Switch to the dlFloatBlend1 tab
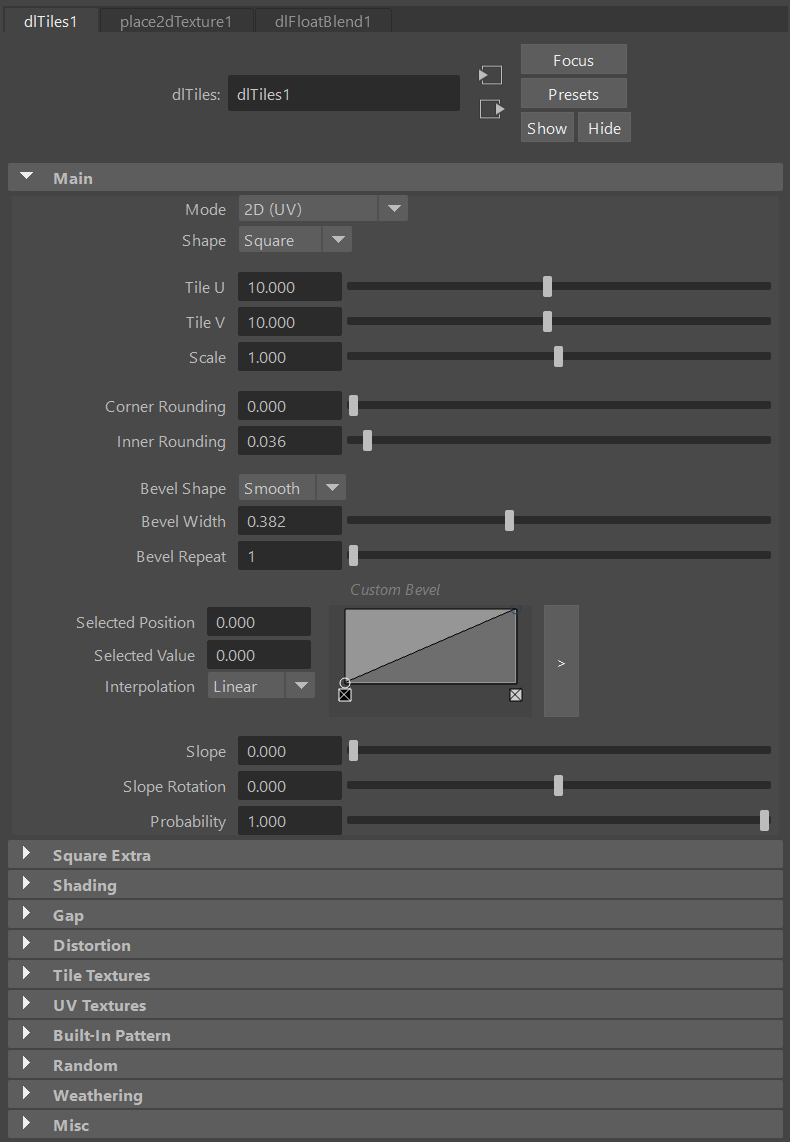The width and height of the screenshot is (790, 1142). (x=322, y=21)
